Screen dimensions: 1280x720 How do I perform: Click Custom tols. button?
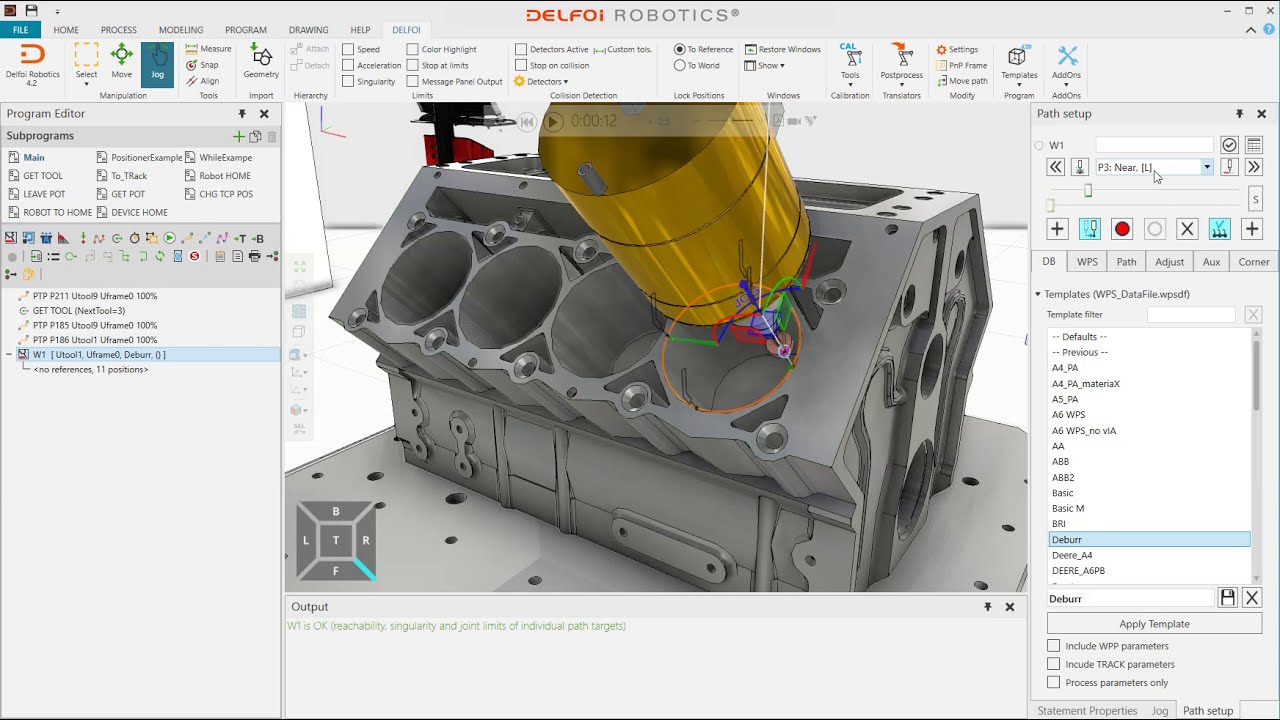pyautogui.click(x=622, y=49)
